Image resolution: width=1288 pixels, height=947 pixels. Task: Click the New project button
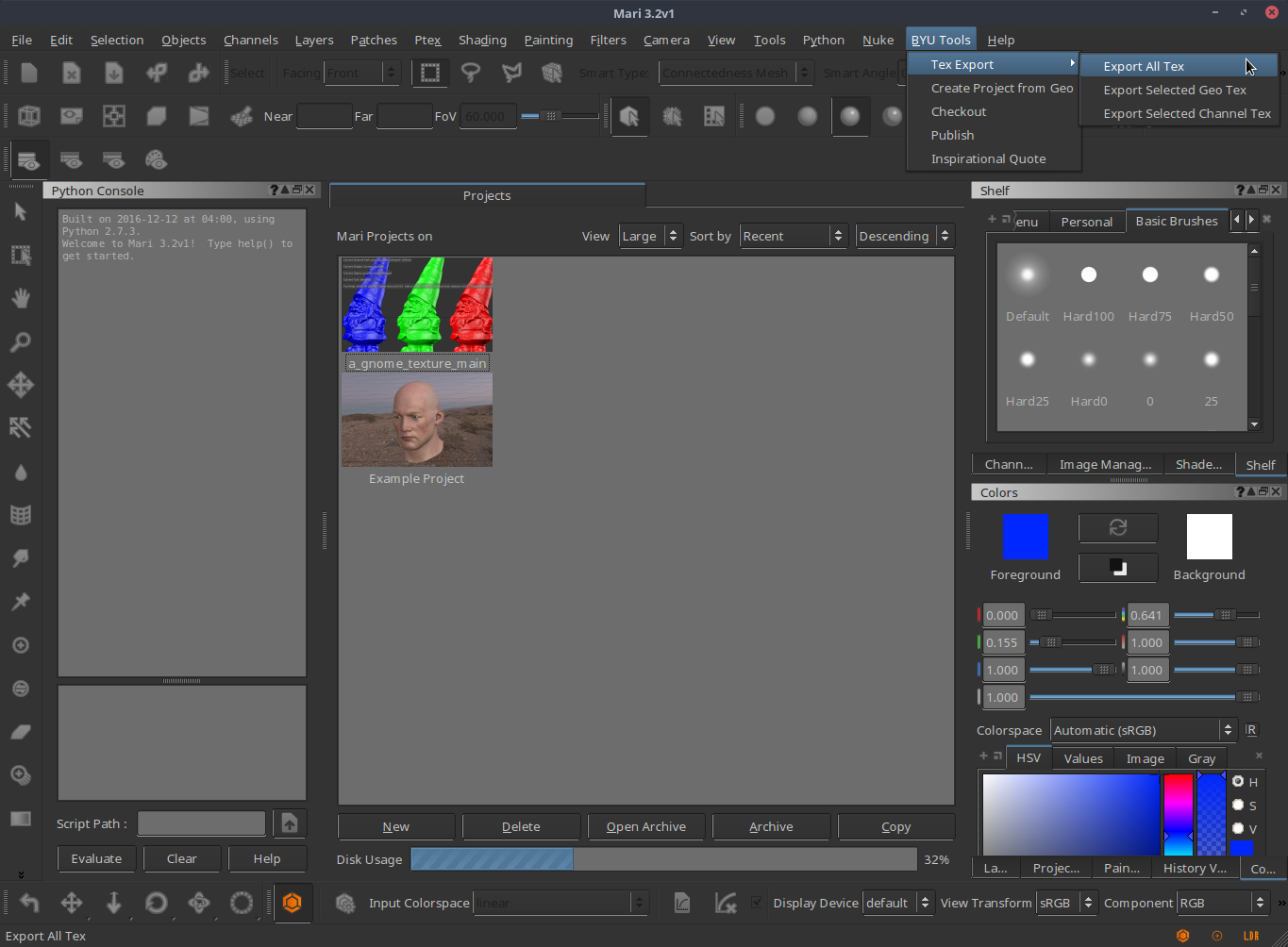[x=396, y=826]
